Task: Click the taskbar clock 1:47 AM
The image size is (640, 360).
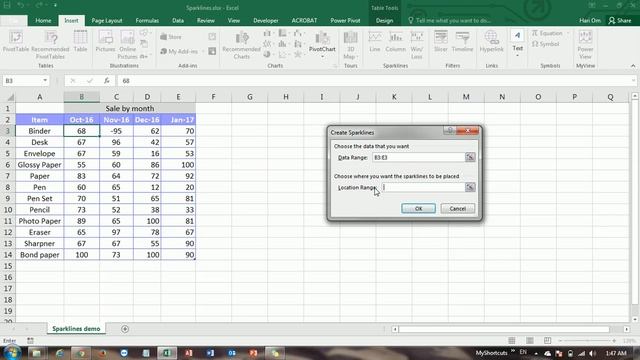Action: [616, 353]
